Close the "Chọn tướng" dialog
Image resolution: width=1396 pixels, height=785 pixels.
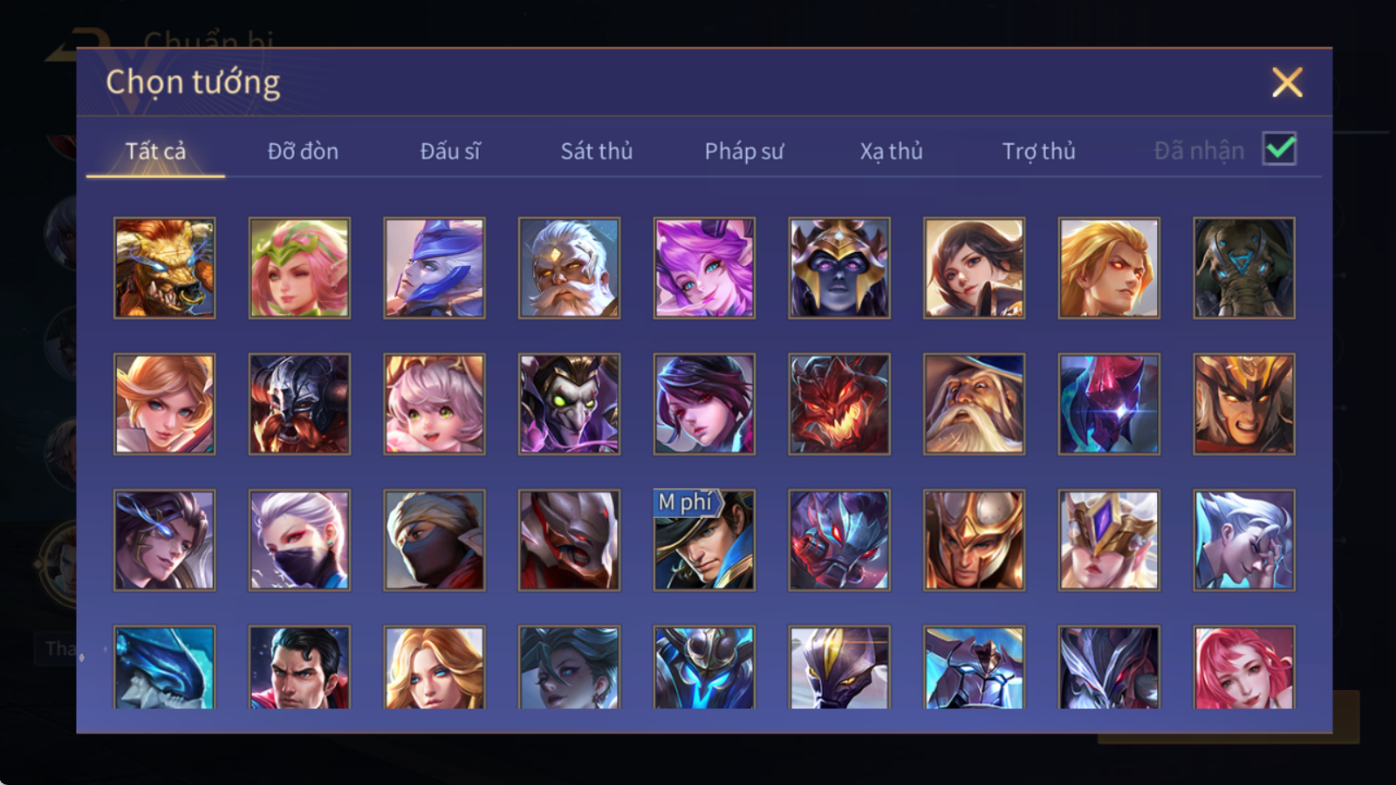pos(1287,82)
